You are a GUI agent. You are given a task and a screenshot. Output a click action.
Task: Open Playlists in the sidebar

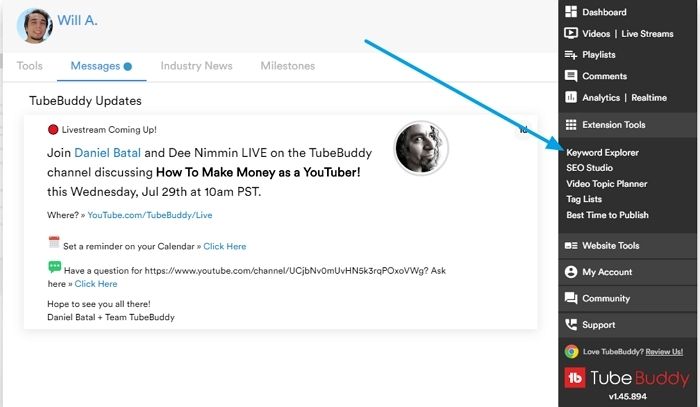pyautogui.click(x=599, y=54)
